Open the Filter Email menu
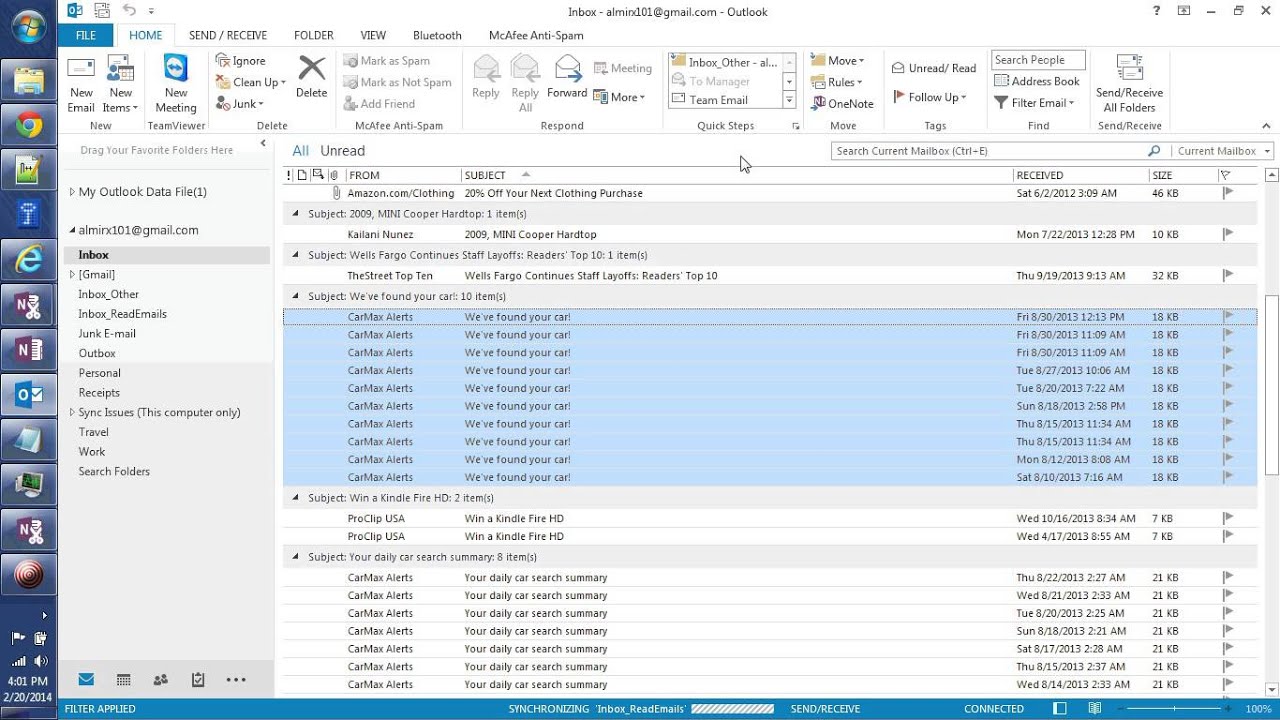Image resolution: width=1280 pixels, height=720 pixels. [x=1035, y=103]
